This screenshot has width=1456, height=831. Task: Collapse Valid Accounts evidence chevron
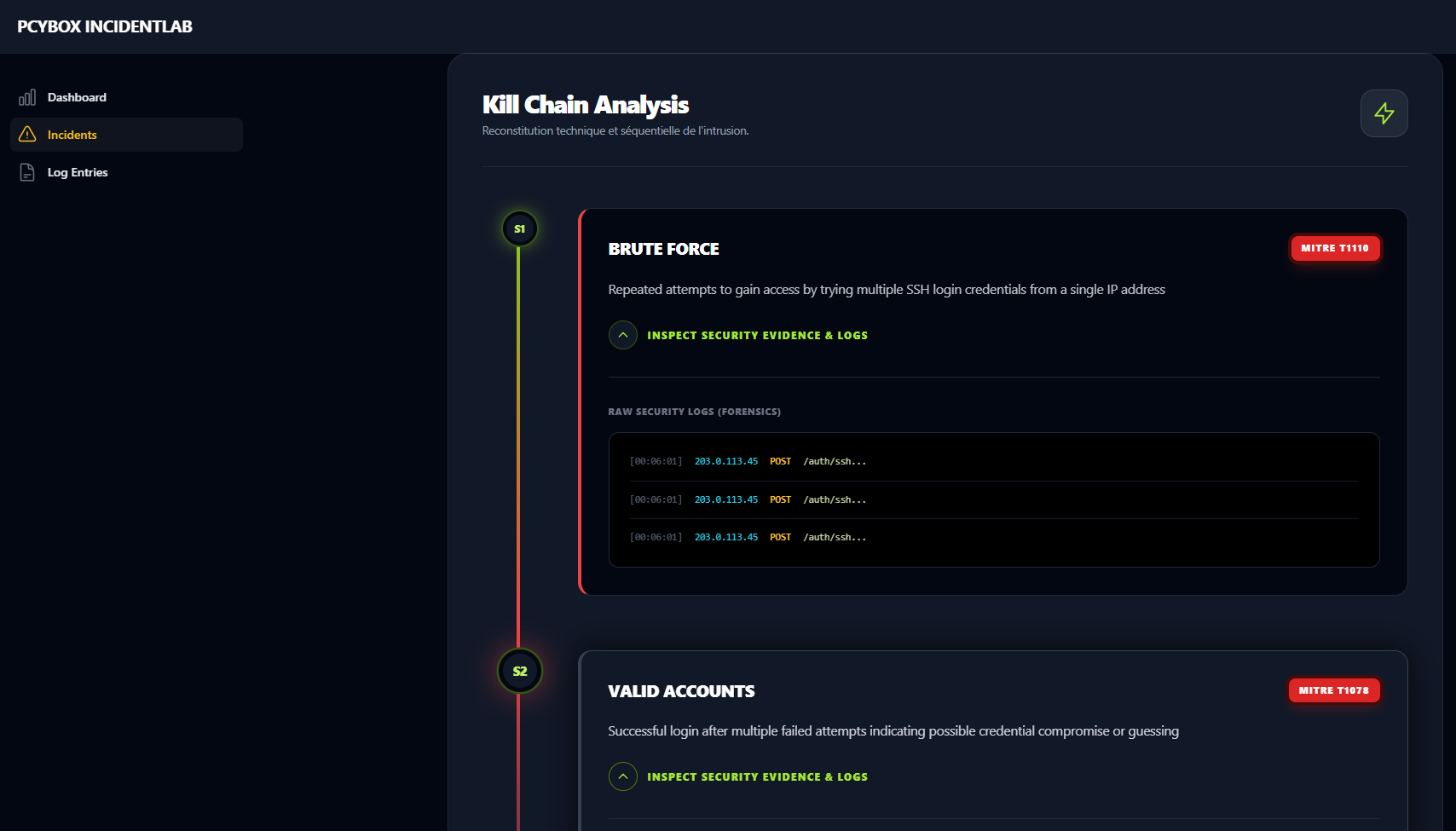[x=622, y=776]
